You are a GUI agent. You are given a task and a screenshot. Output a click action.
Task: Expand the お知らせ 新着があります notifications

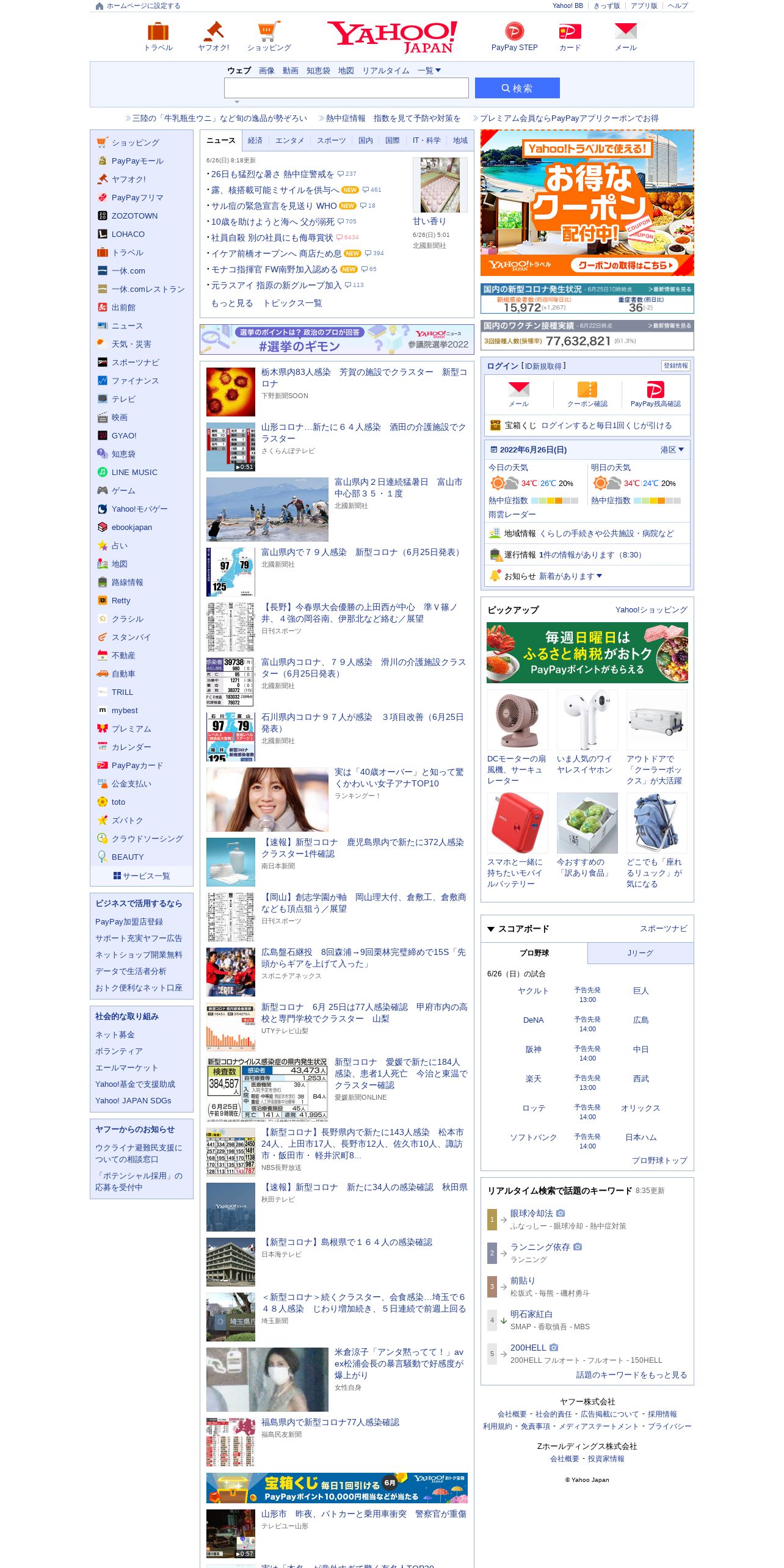pyautogui.click(x=570, y=576)
